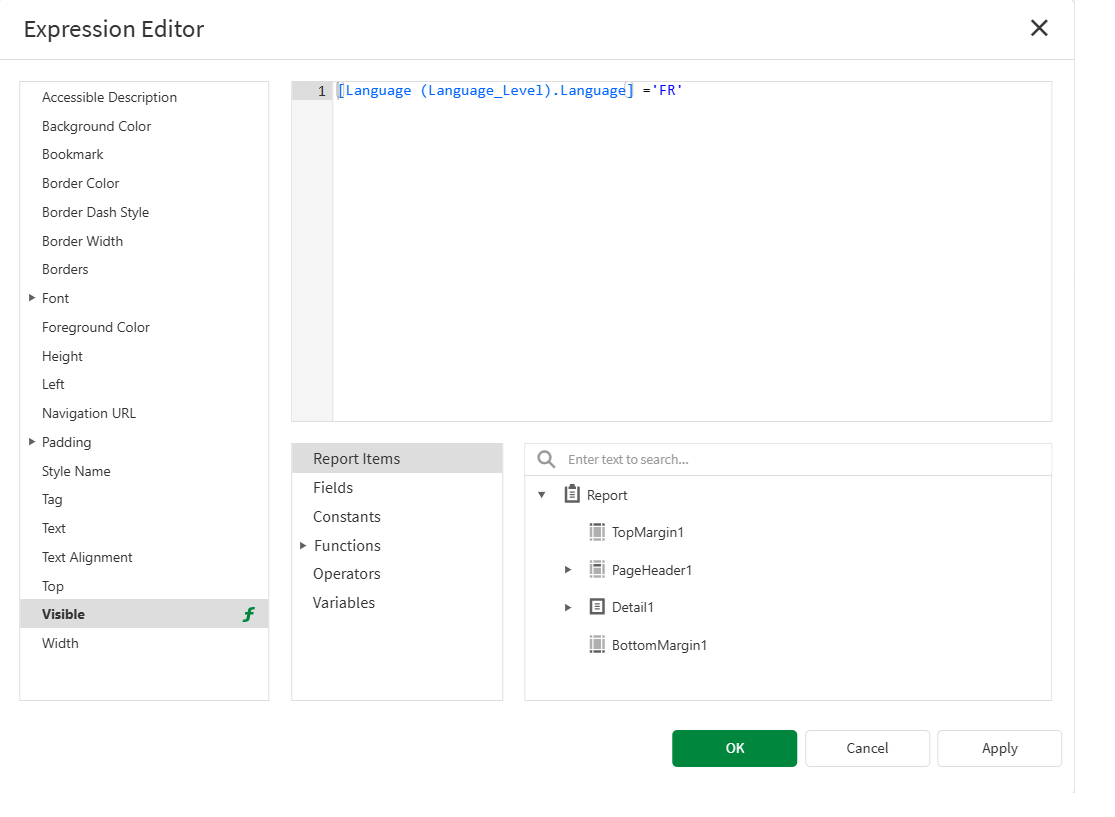
Task: Select Foreground Color property
Action: pos(96,328)
